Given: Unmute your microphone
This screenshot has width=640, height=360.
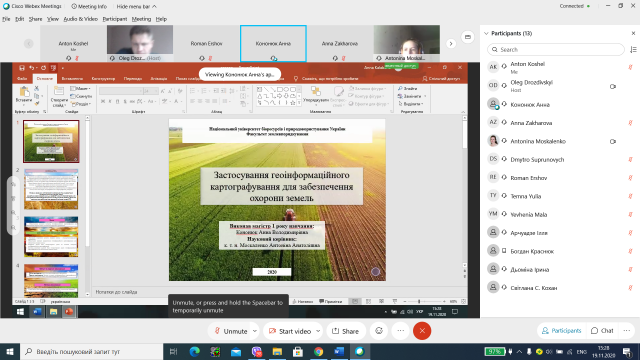Looking at the screenshot, I should (231, 331).
